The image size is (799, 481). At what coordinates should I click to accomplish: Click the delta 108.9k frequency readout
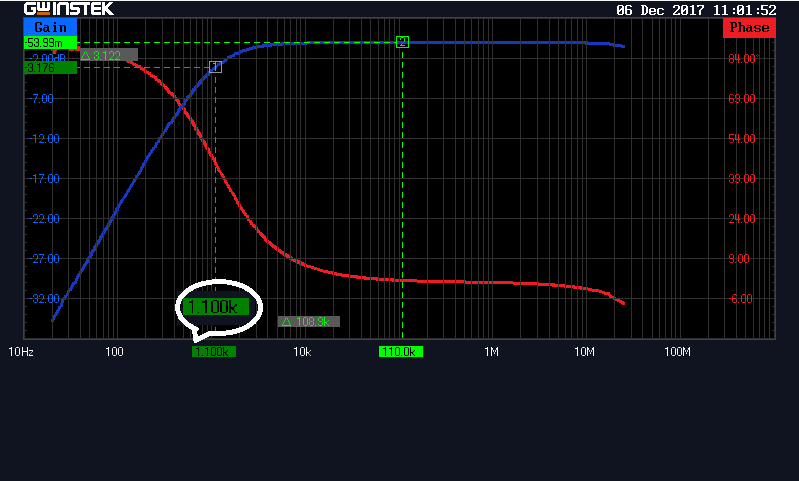tap(308, 322)
